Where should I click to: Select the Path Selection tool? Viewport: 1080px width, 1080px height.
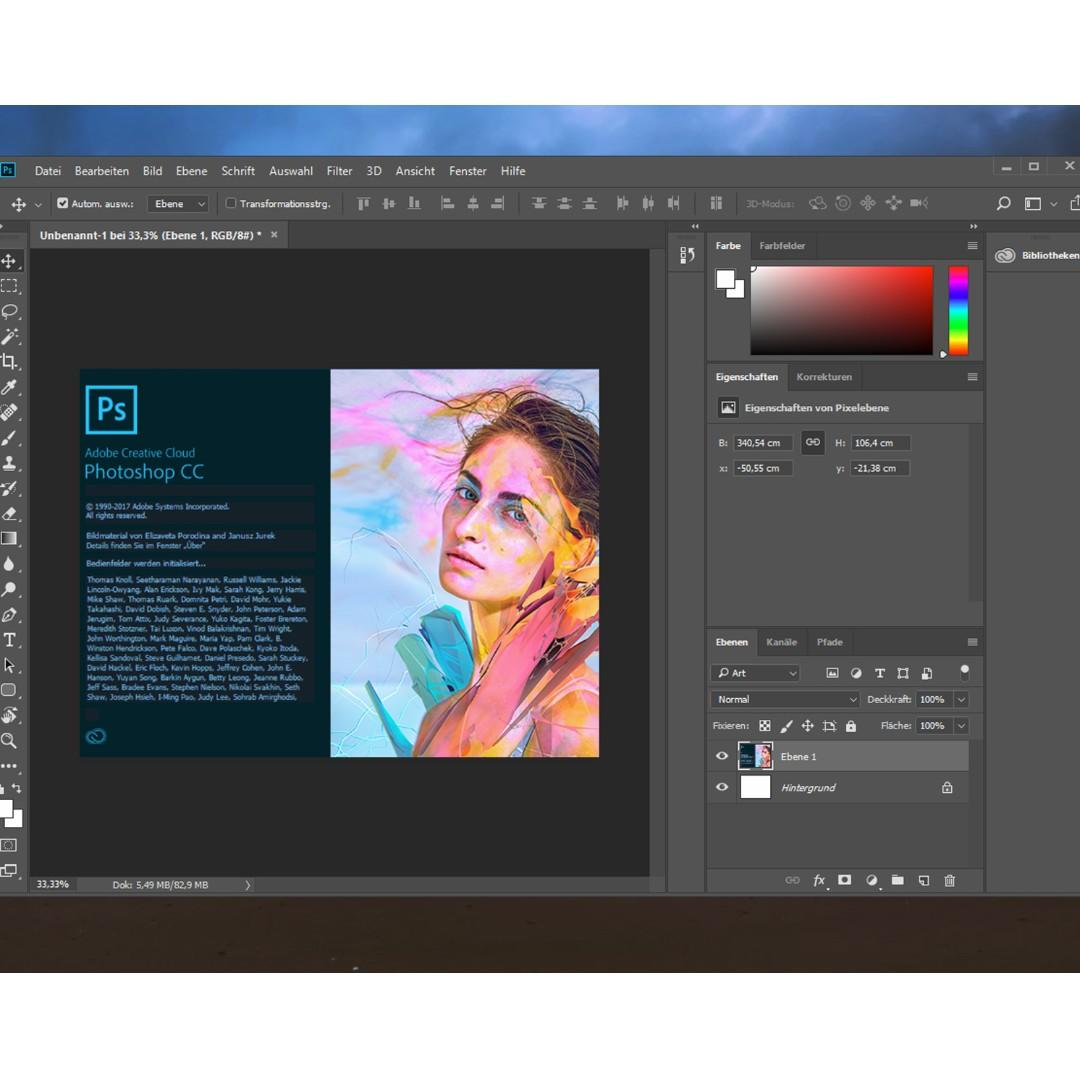coord(9,665)
